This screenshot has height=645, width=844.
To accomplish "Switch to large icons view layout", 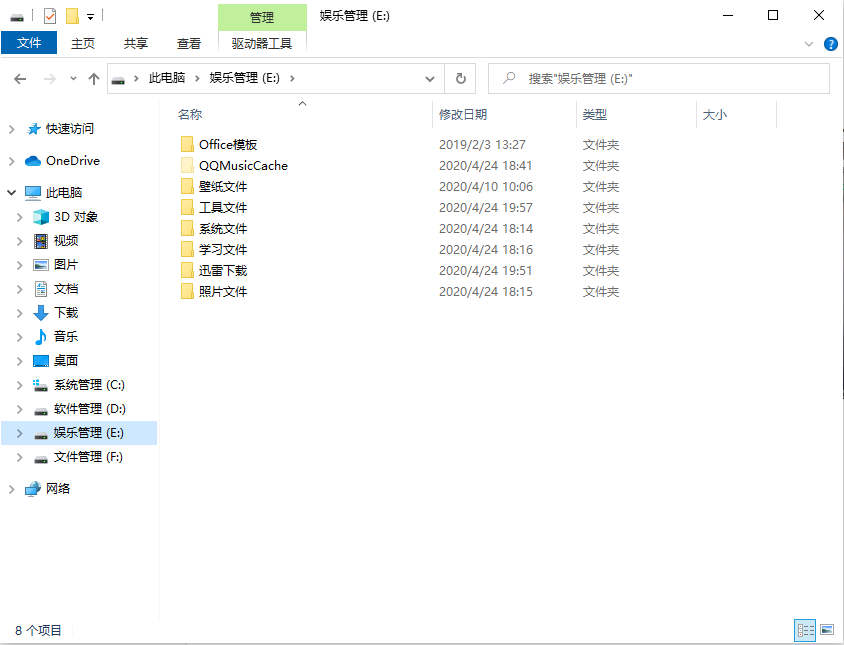I will click(x=827, y=629).
